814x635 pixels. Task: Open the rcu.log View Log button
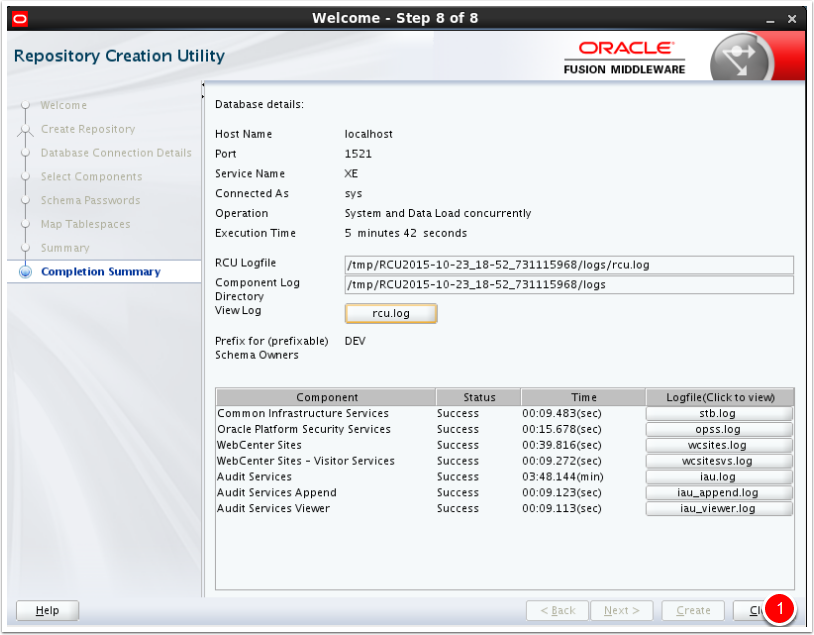point(391,314)
